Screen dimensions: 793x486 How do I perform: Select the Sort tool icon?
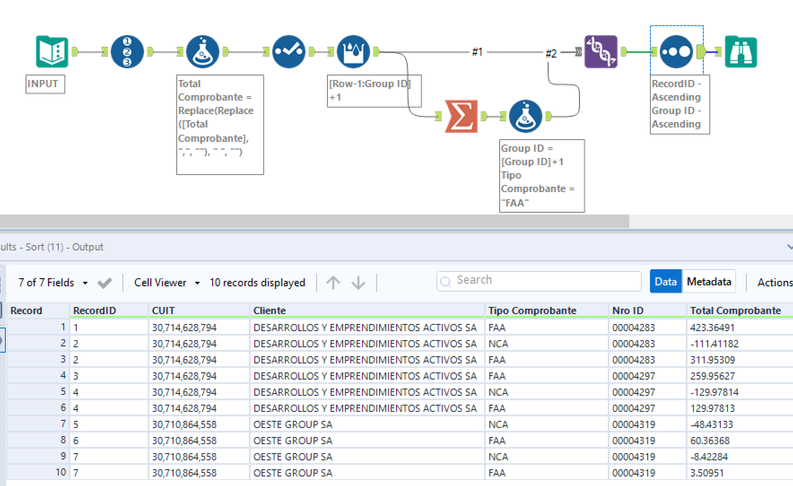[x=676, y=52]
